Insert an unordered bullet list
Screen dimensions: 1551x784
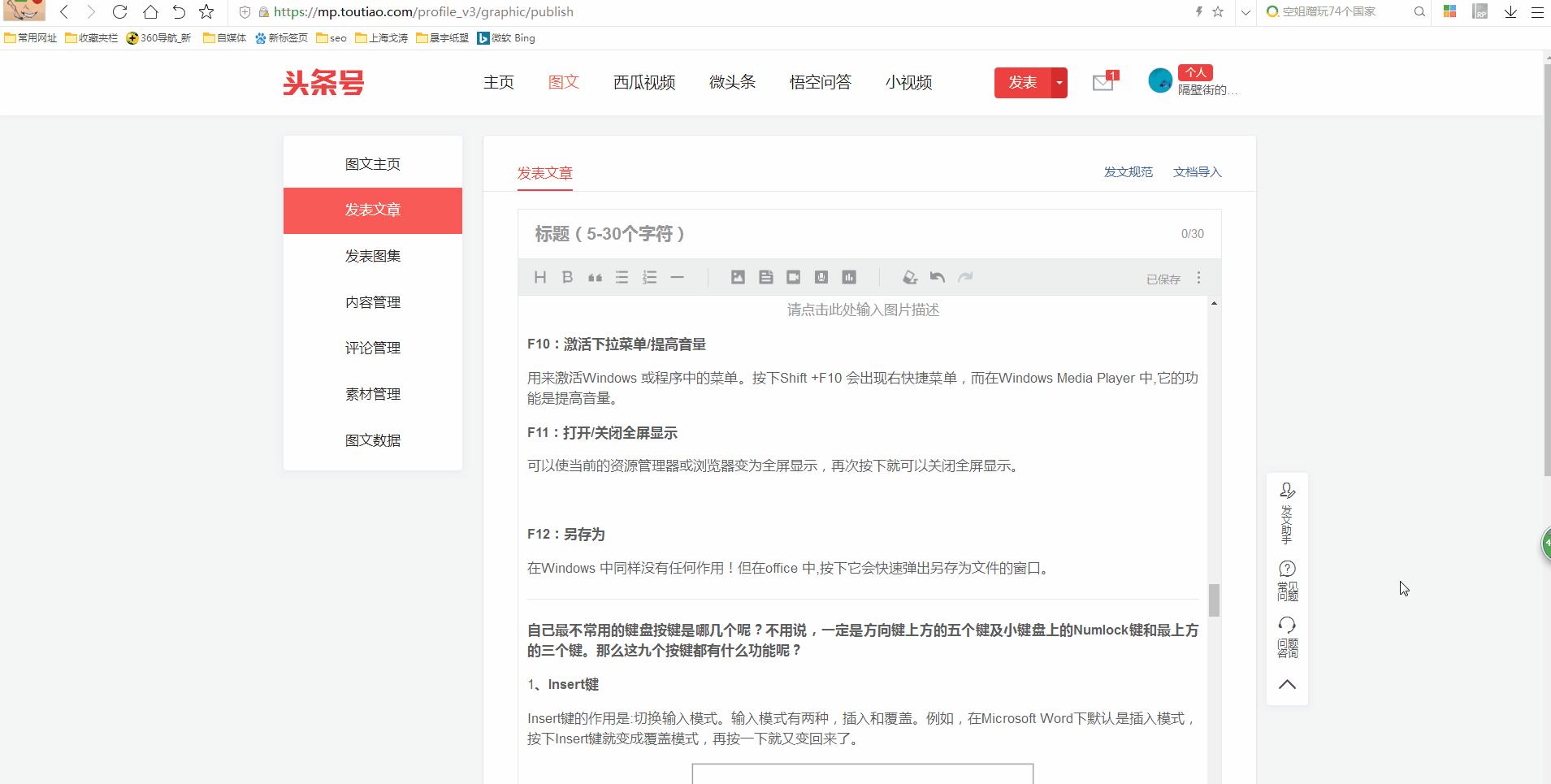click(x=622, y=277)
